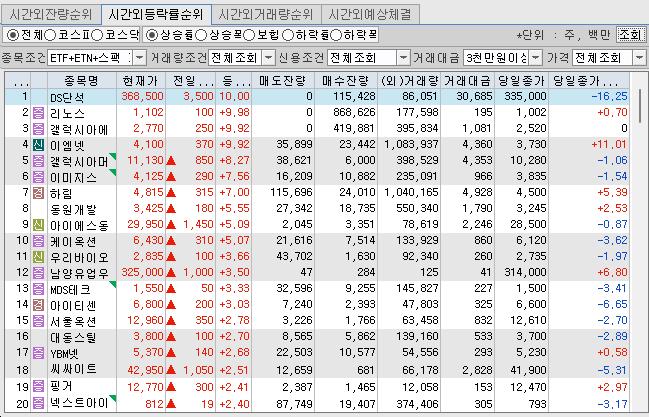Select the 전체 market radio button

point(13,35)
